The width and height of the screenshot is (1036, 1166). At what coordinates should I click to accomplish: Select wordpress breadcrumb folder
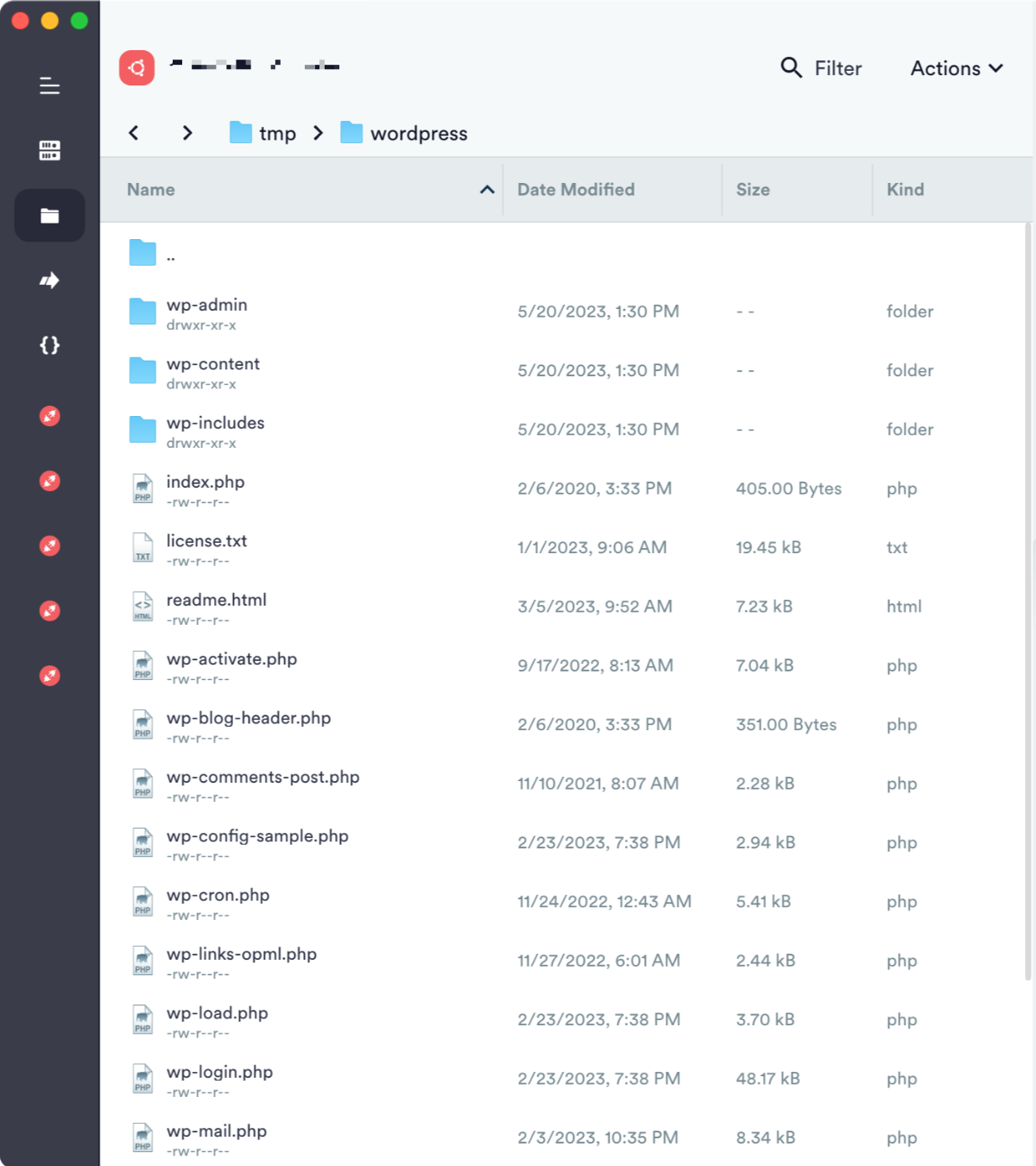[404, 133]
